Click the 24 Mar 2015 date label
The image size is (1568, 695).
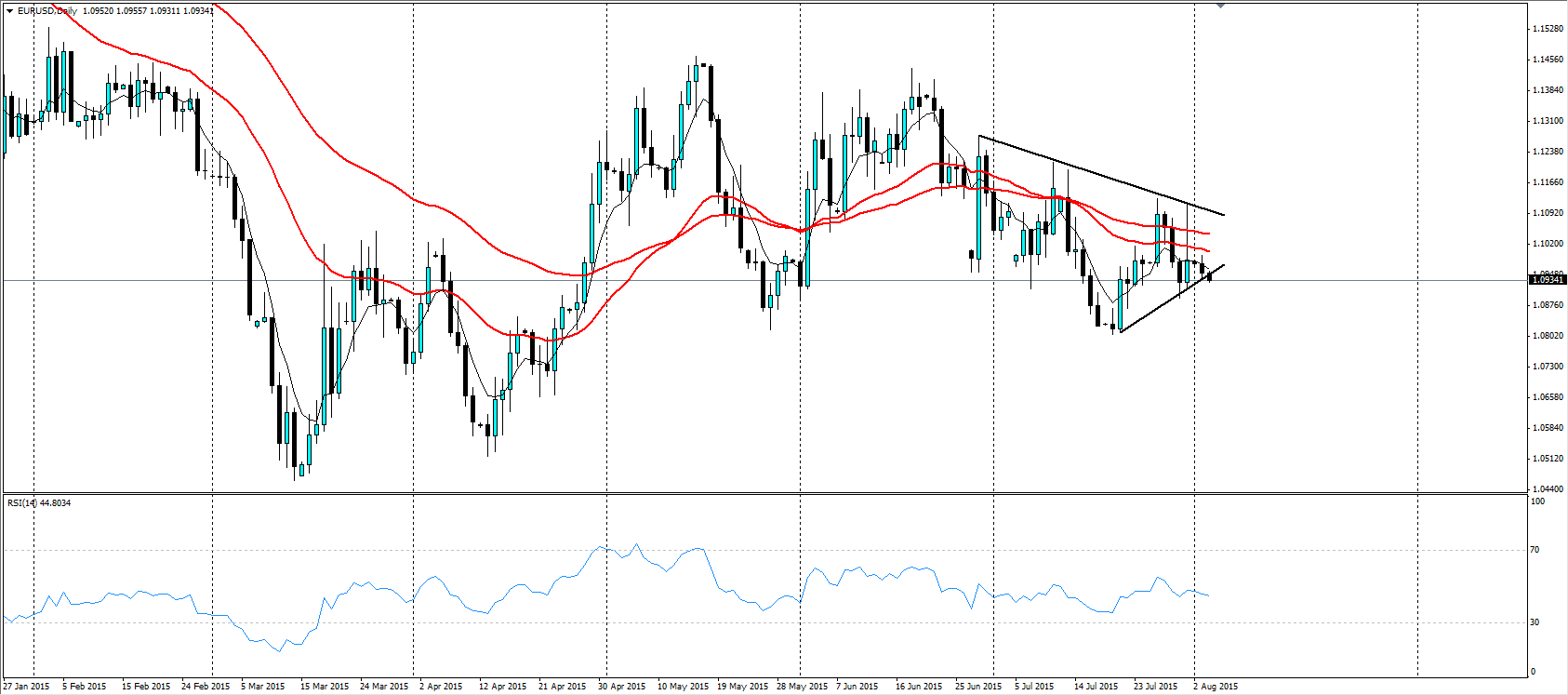[384, 687]
